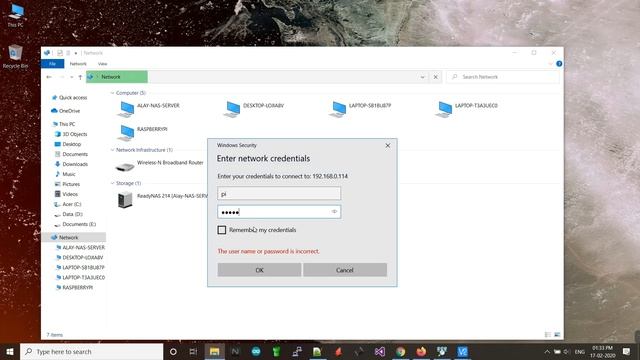Collapse the Network Infrastructure (1) group
This screenshot has width=640, height=360.
coord(113,150)
